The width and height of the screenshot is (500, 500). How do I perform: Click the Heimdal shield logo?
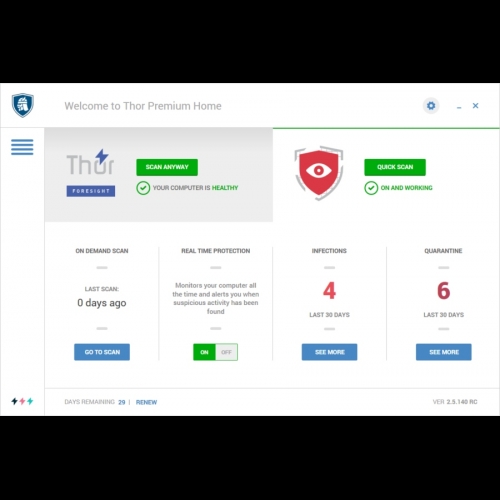[23, 105]
